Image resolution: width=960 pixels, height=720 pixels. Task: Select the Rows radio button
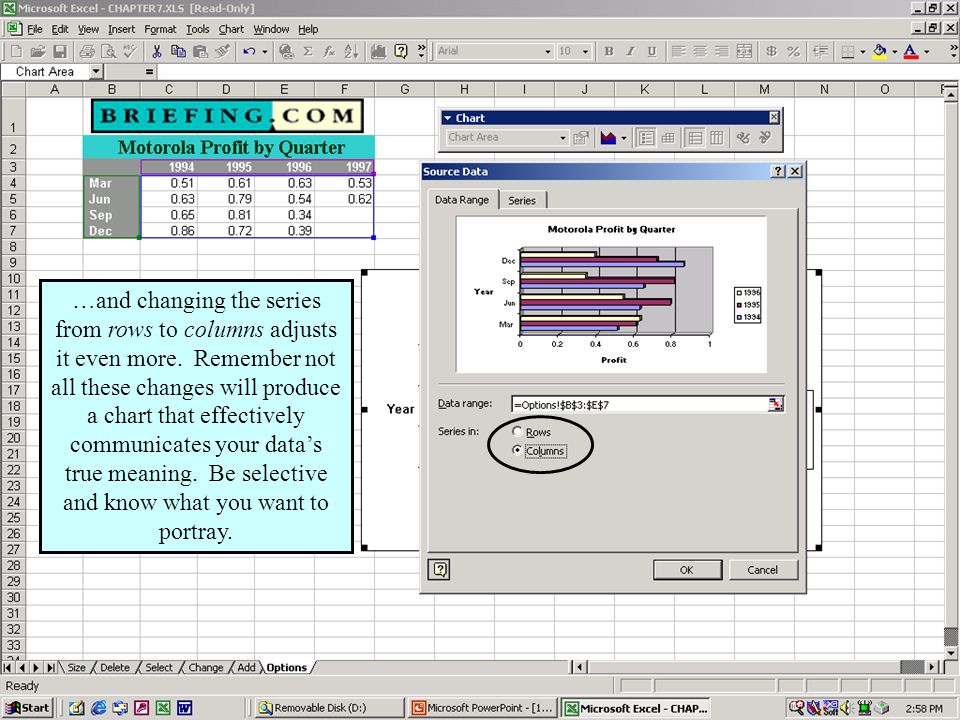pyautogui.click(x=517, y=432)
